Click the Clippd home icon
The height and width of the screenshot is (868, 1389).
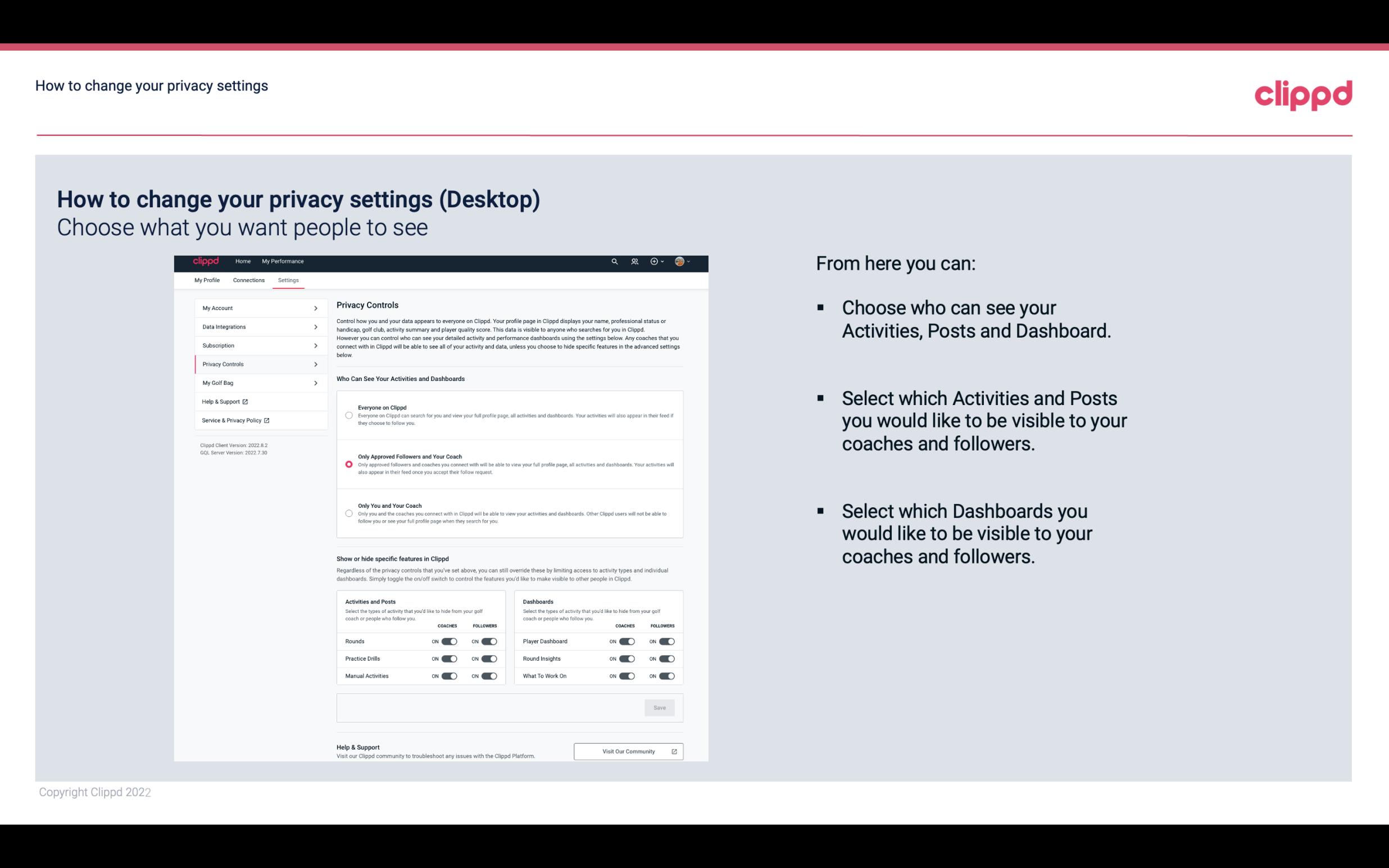pyautogui.click(x=205, y=261)
